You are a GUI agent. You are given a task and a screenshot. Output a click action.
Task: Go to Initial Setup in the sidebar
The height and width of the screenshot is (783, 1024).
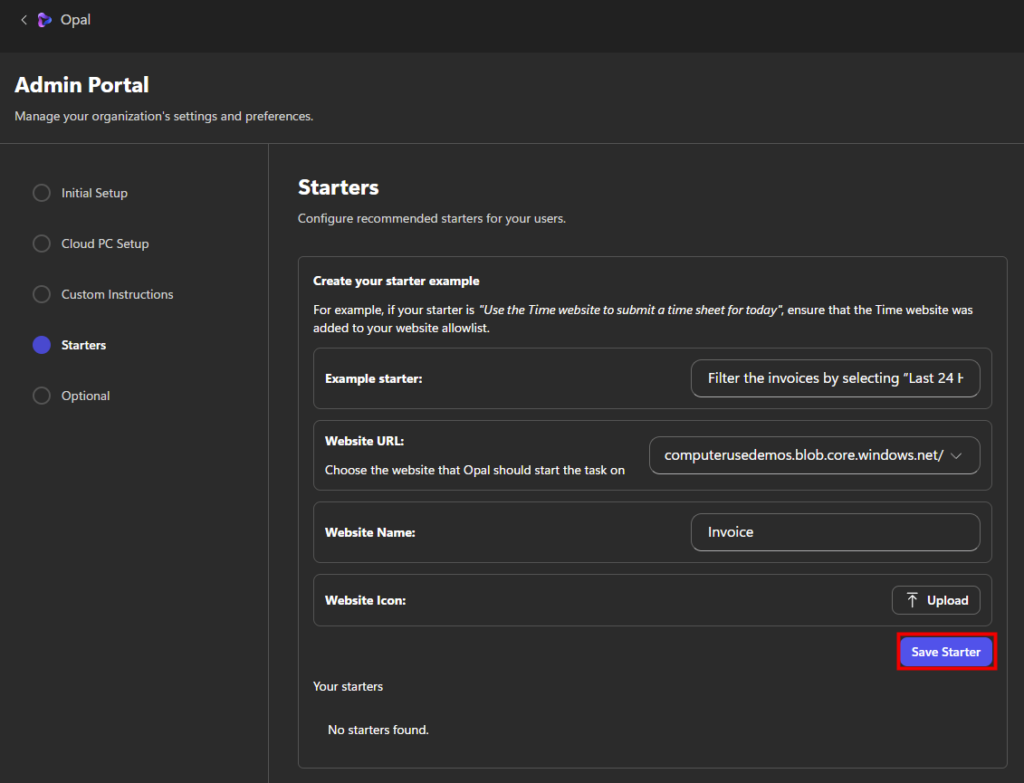94,193
